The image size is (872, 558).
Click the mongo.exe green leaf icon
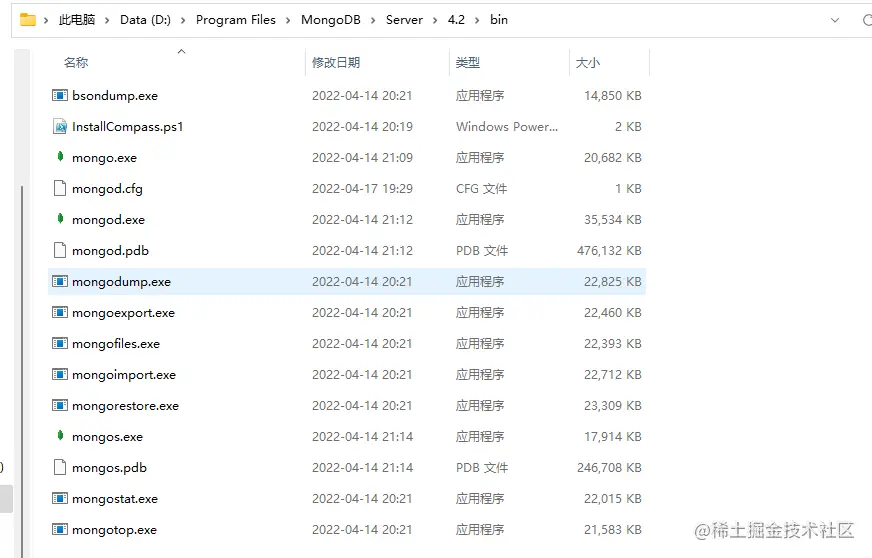(60, 157)
